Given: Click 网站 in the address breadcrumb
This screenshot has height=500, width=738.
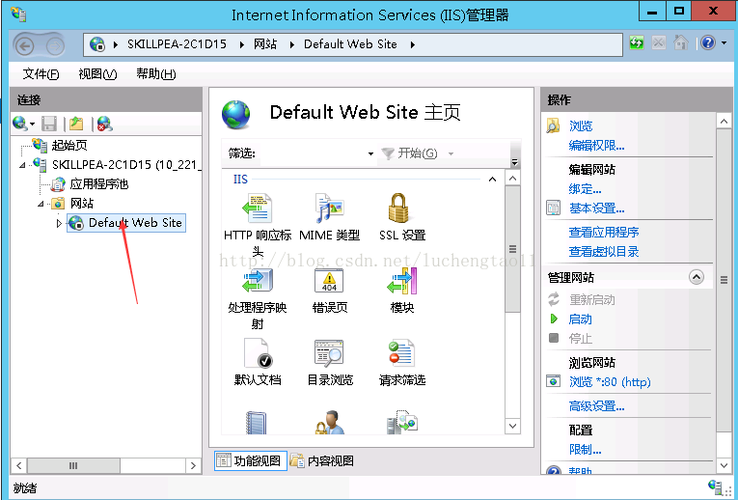Looking at the screenshot, I should coord(265,44).
